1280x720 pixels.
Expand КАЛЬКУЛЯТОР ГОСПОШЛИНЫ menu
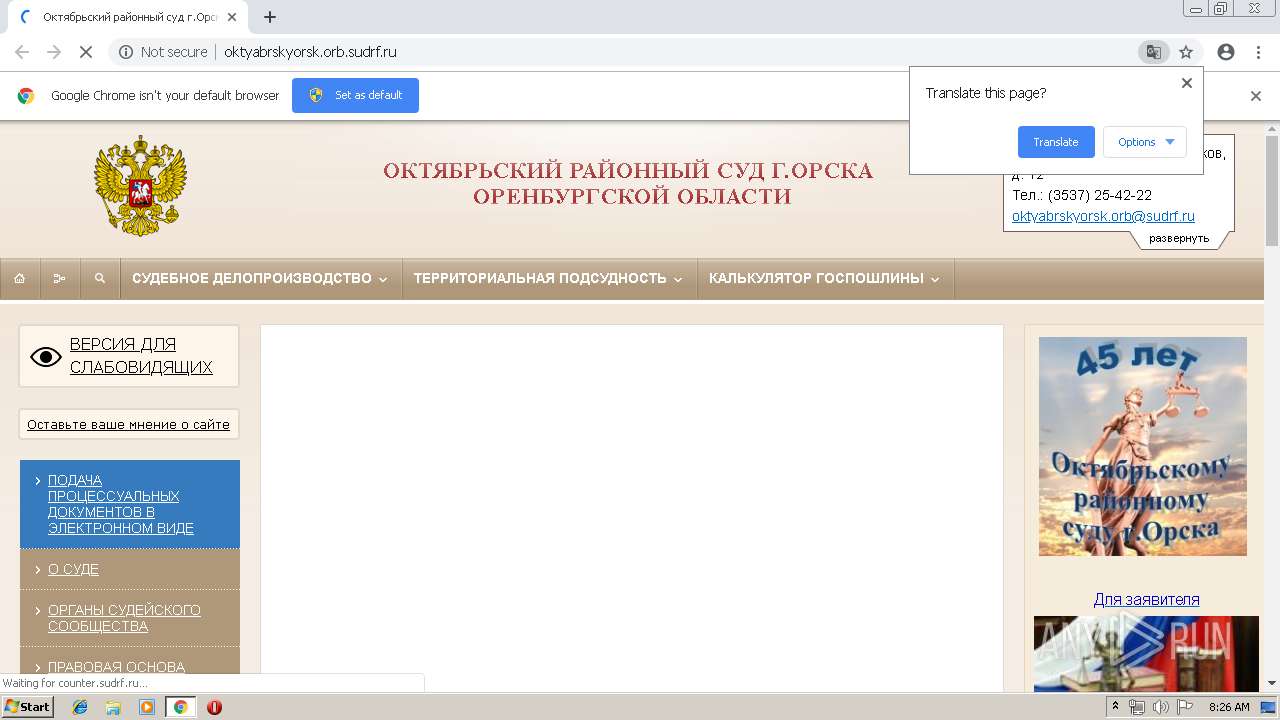tap(825, 279)
